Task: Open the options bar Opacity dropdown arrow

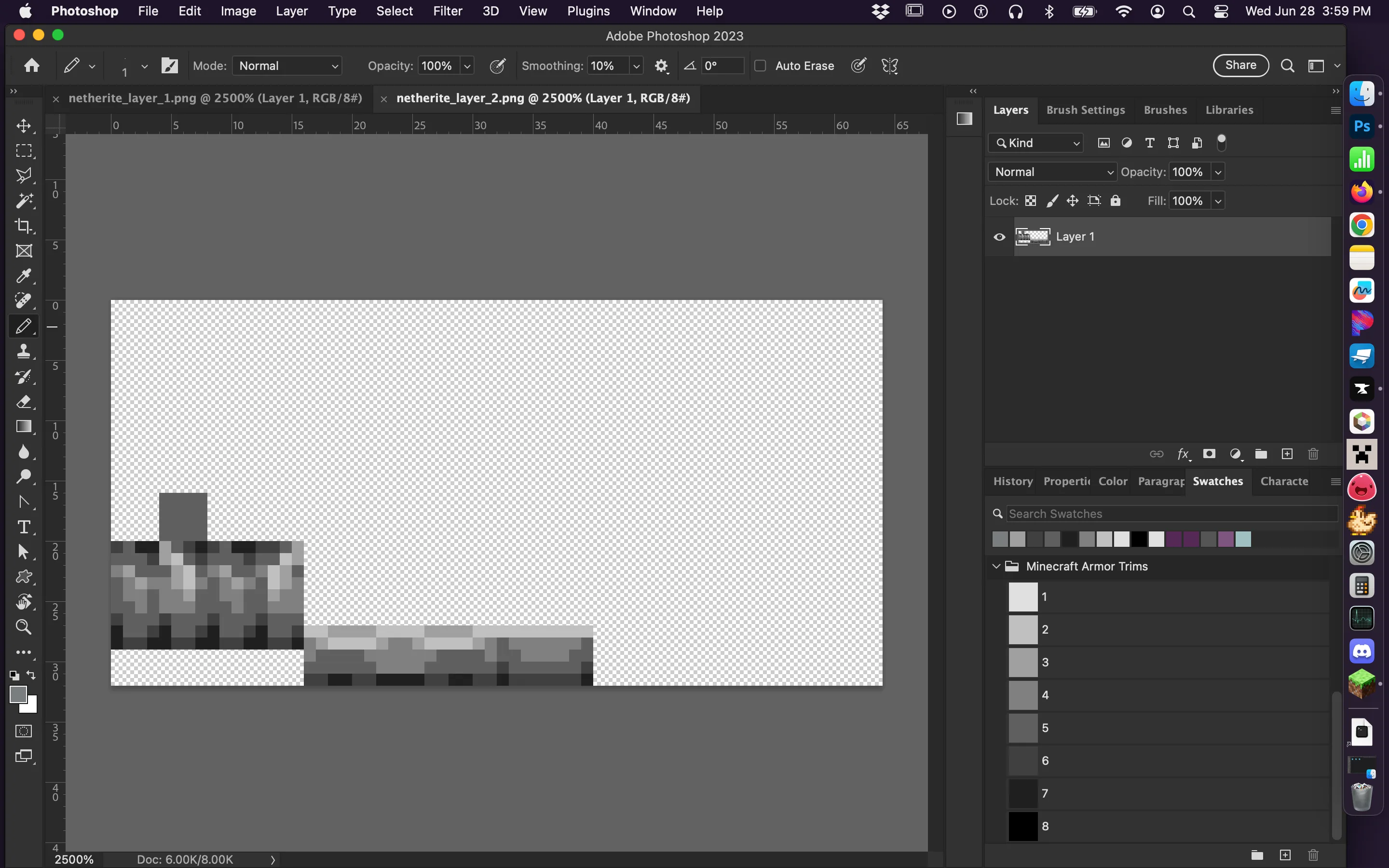Action: [467, 66]
